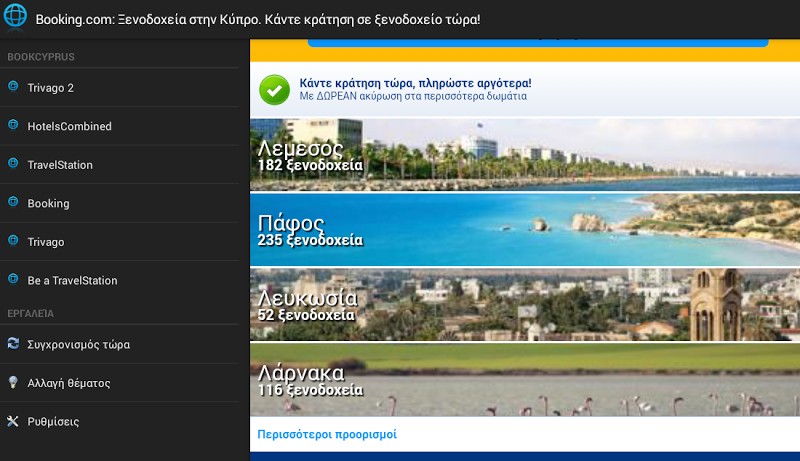The image size is (800, 461).
Task: Click the lightbulb icon for Αλλαγή θέματος
Action: point(13,382)
